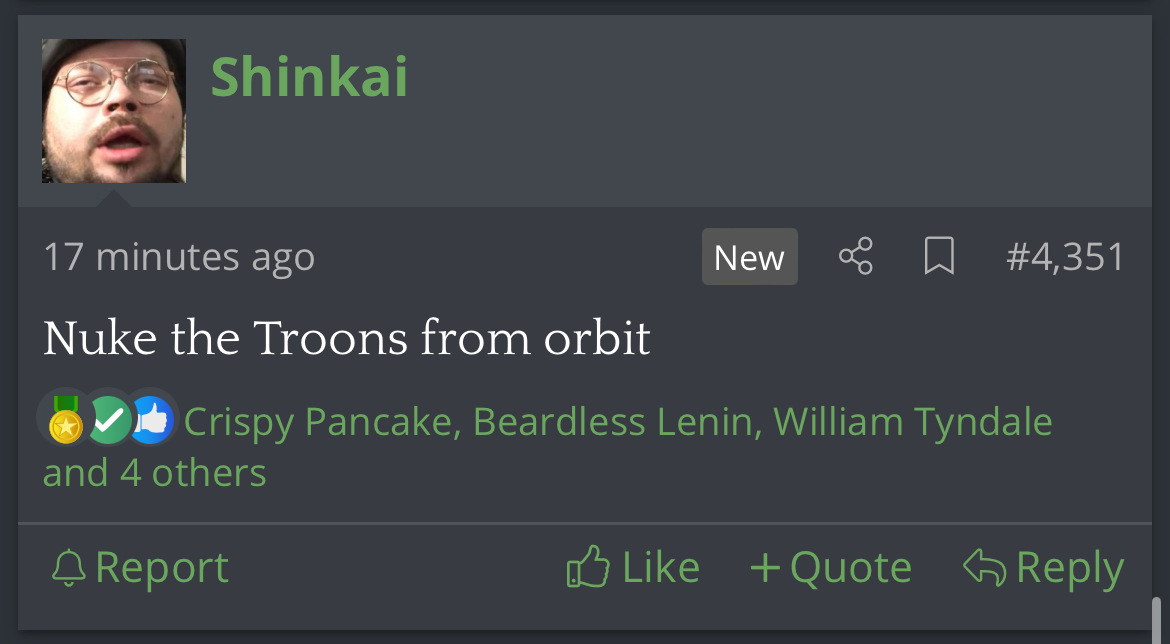Show the "and 4 others" reactions list
Viewport: 1170px width, 644px height.
(x=154, y=473)
